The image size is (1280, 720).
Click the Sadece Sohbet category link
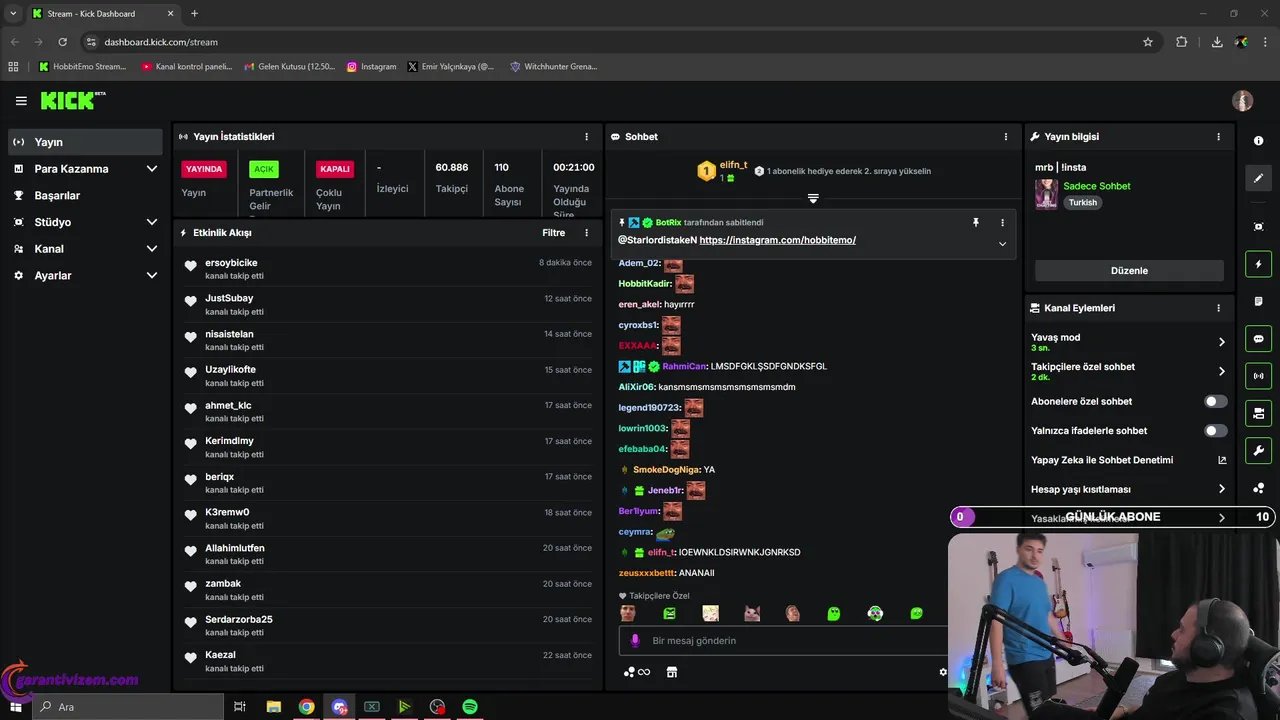pos(1097,186)
